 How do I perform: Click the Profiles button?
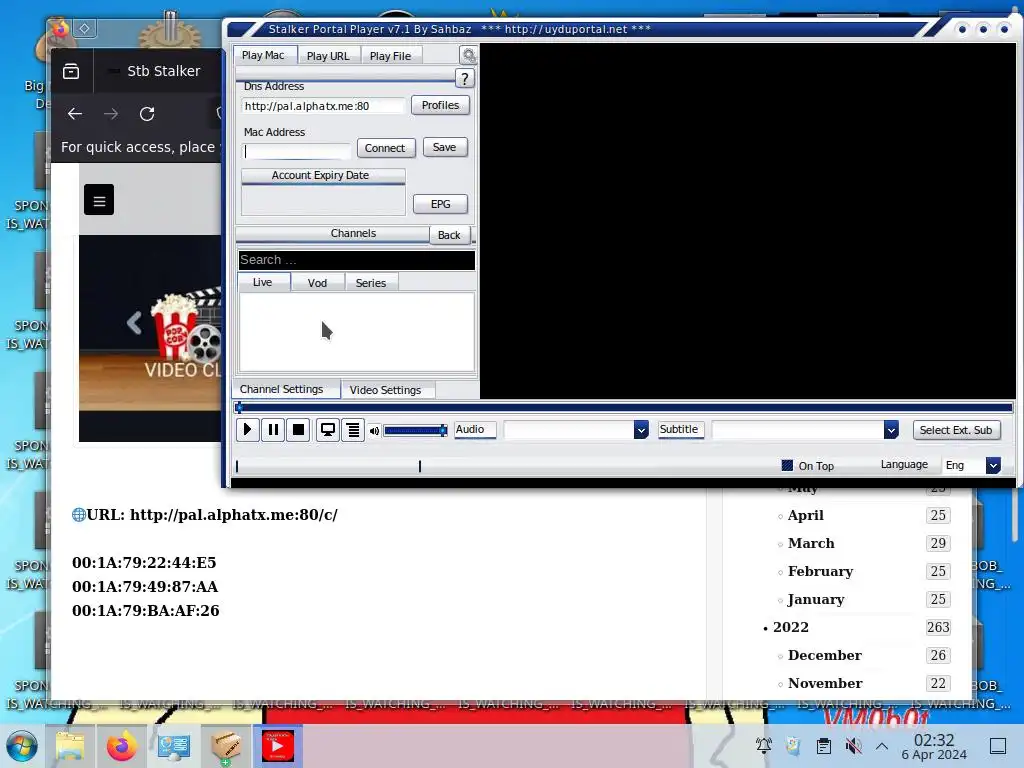click(x=440, y=105)
